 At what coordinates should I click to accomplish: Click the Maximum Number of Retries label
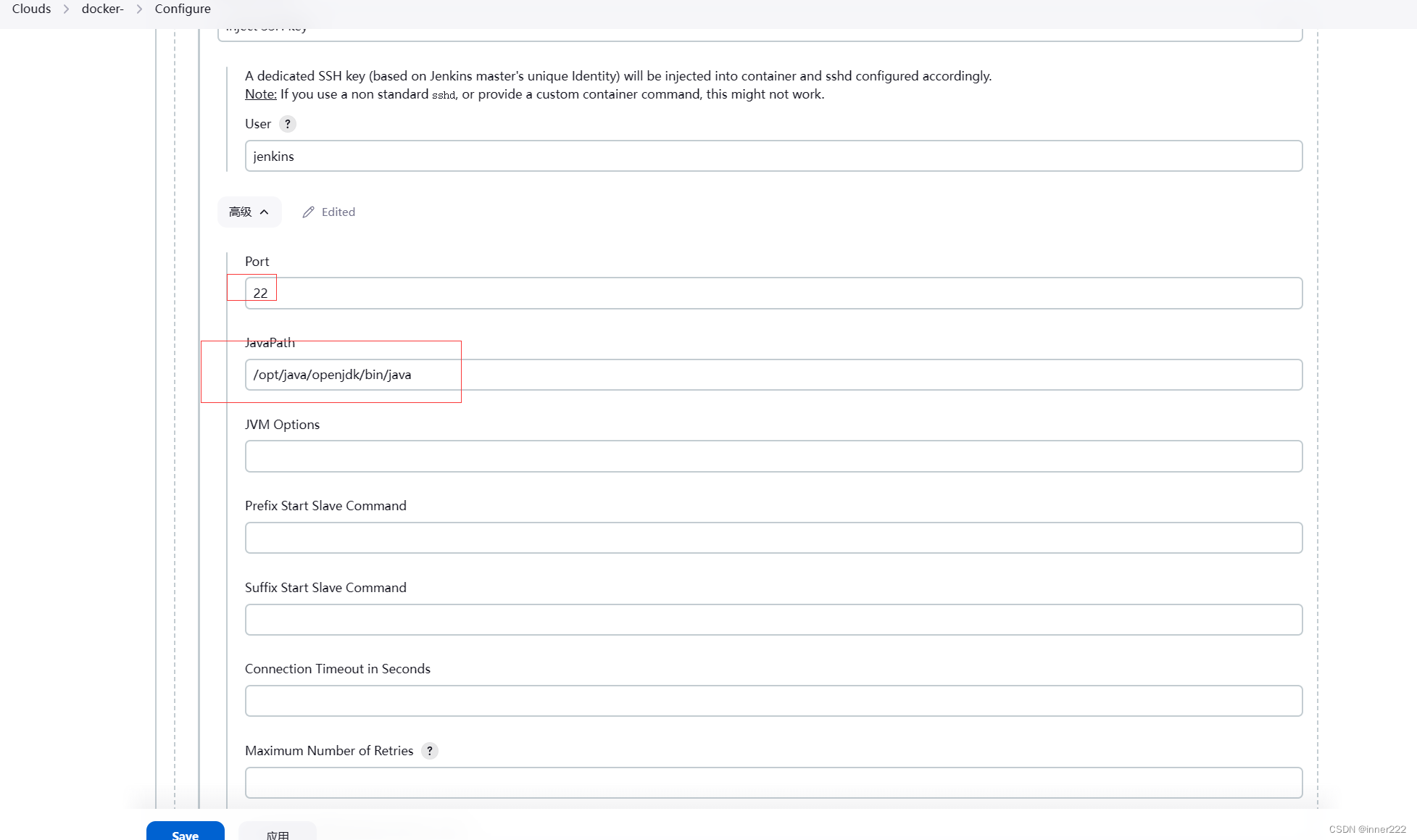point(329,751)
